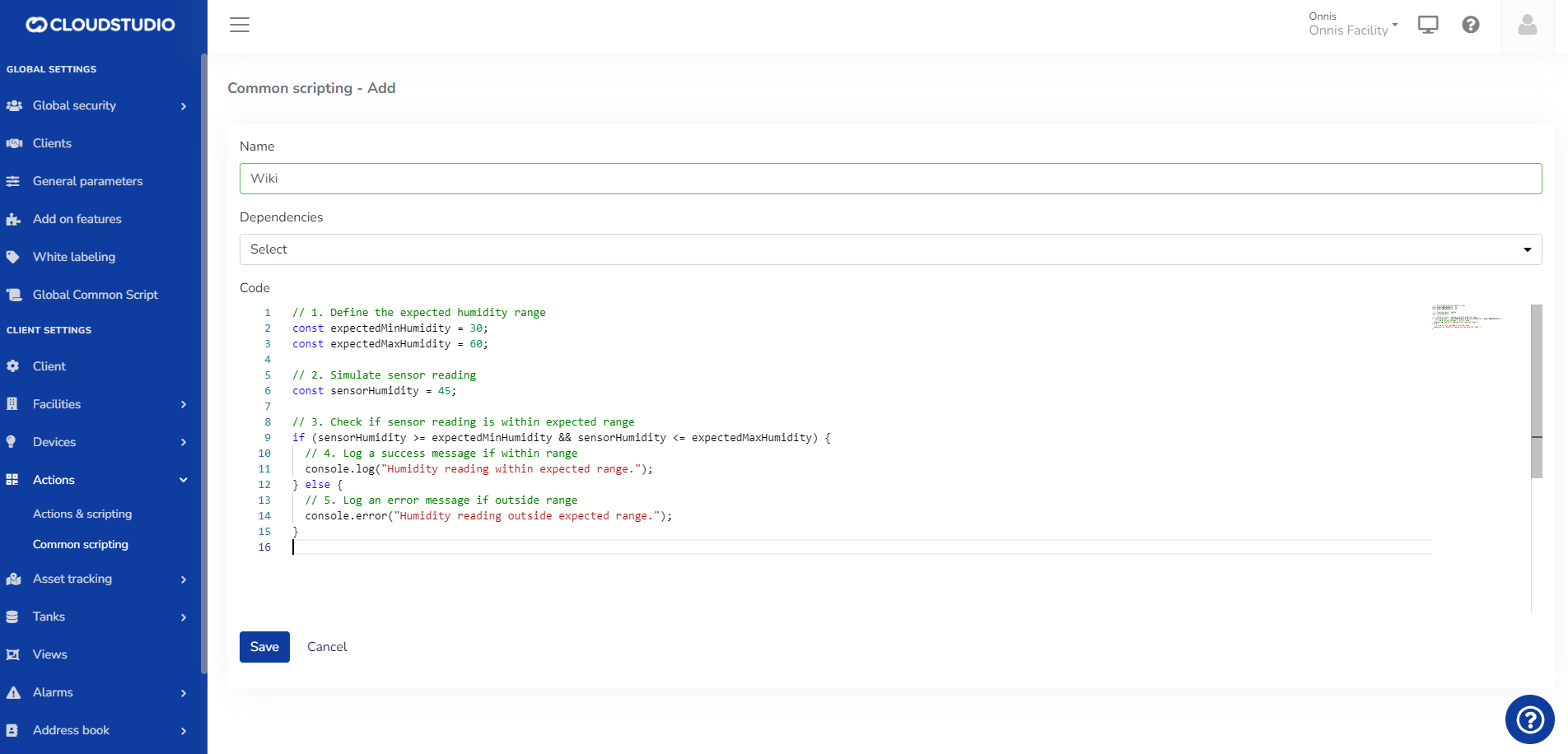The image size is (1568, 754).
Task: Click the Name input field
Action: click(889, 179)
